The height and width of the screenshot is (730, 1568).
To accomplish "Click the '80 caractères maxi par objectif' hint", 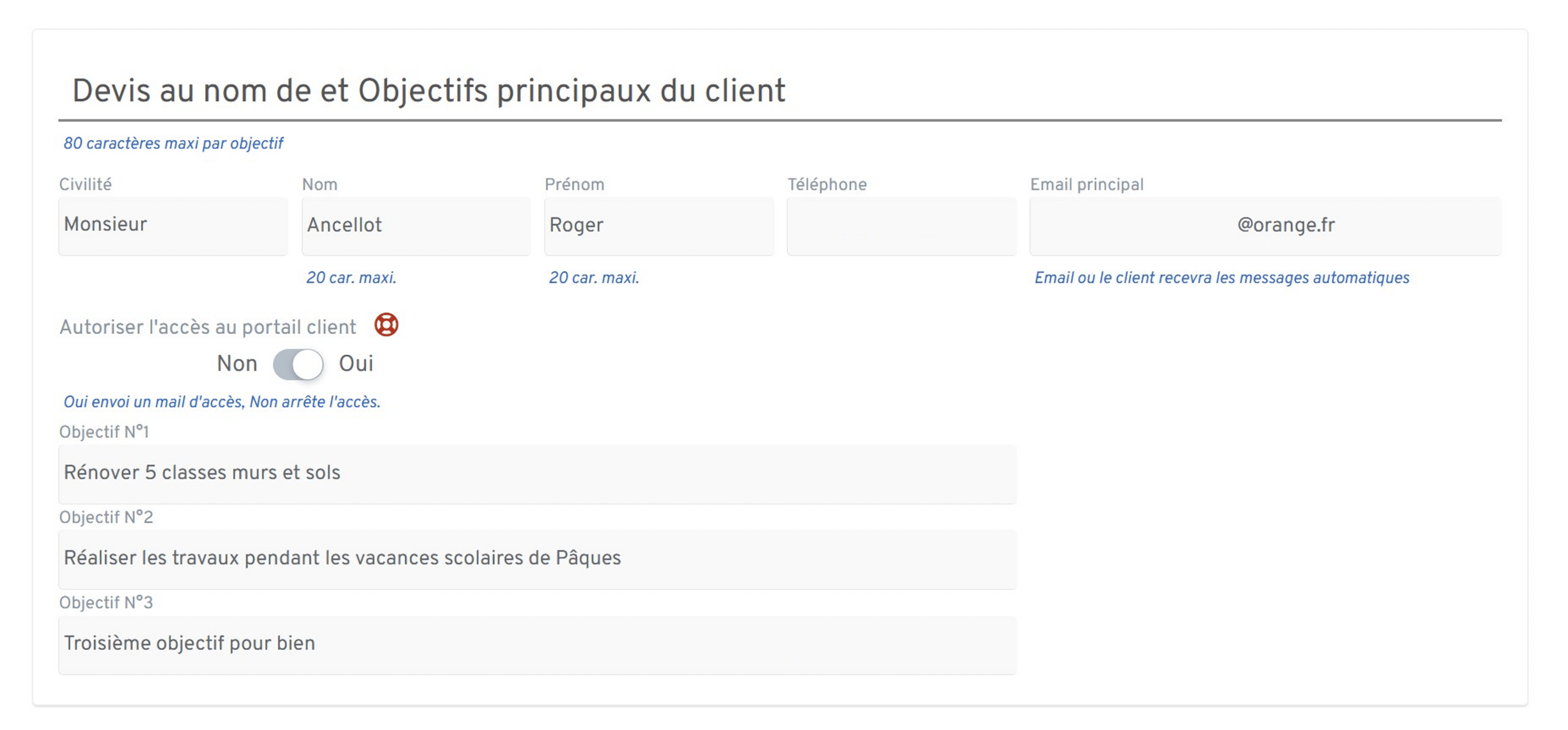I will pyautogui.click(x=174, y=143).
